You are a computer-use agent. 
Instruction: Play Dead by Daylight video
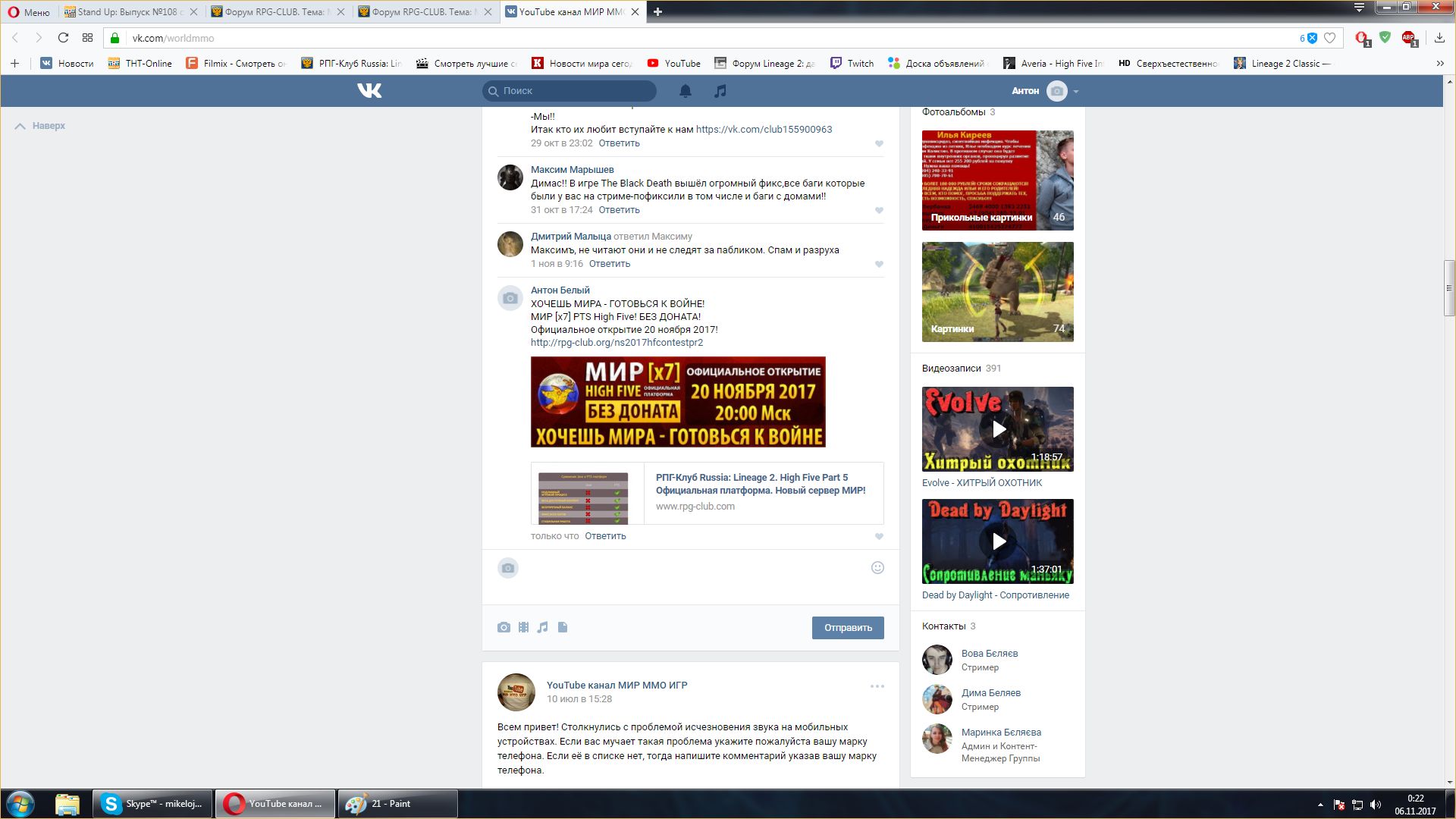998,541
